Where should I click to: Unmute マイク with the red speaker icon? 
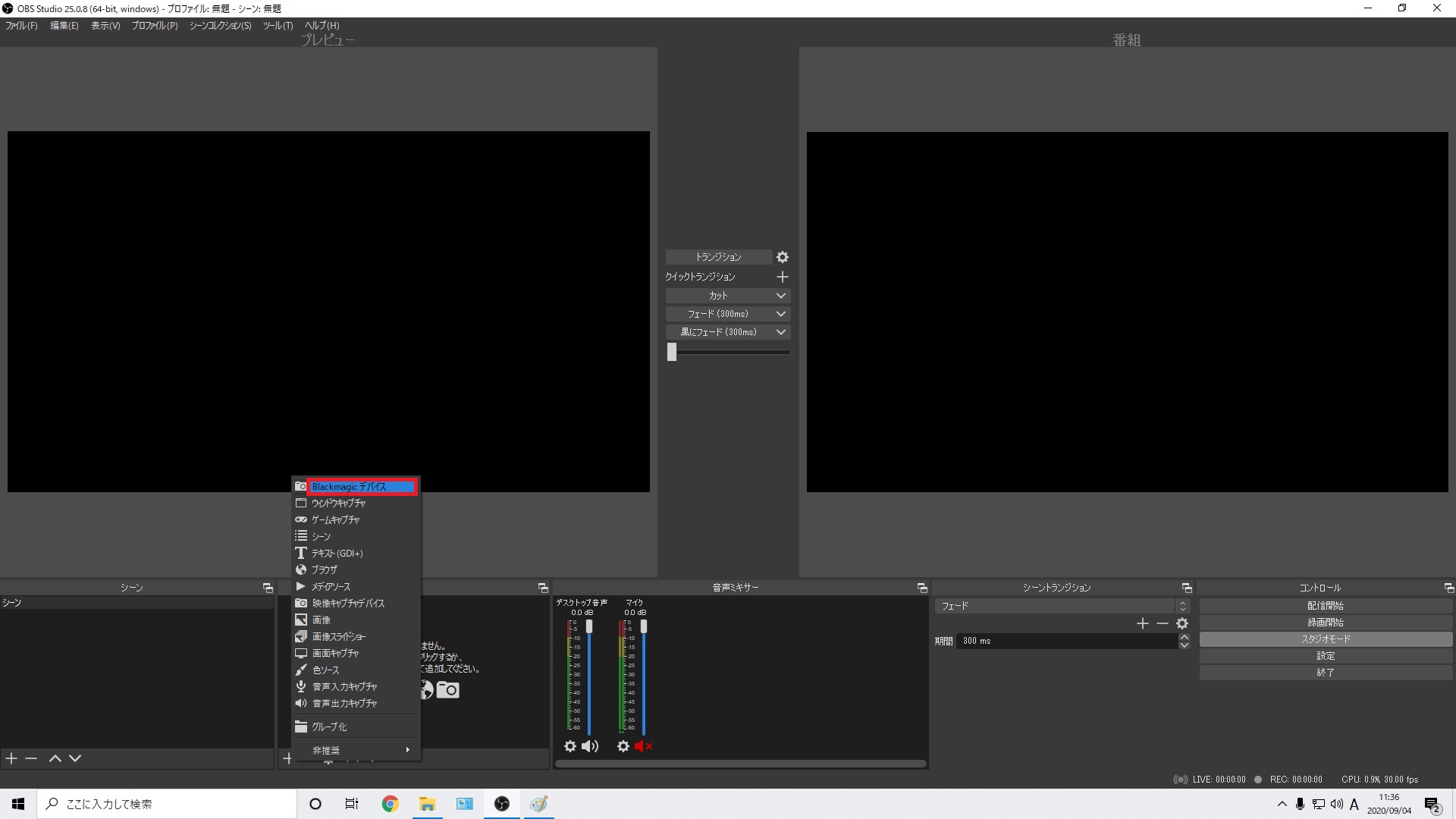(x=643, y=746)
